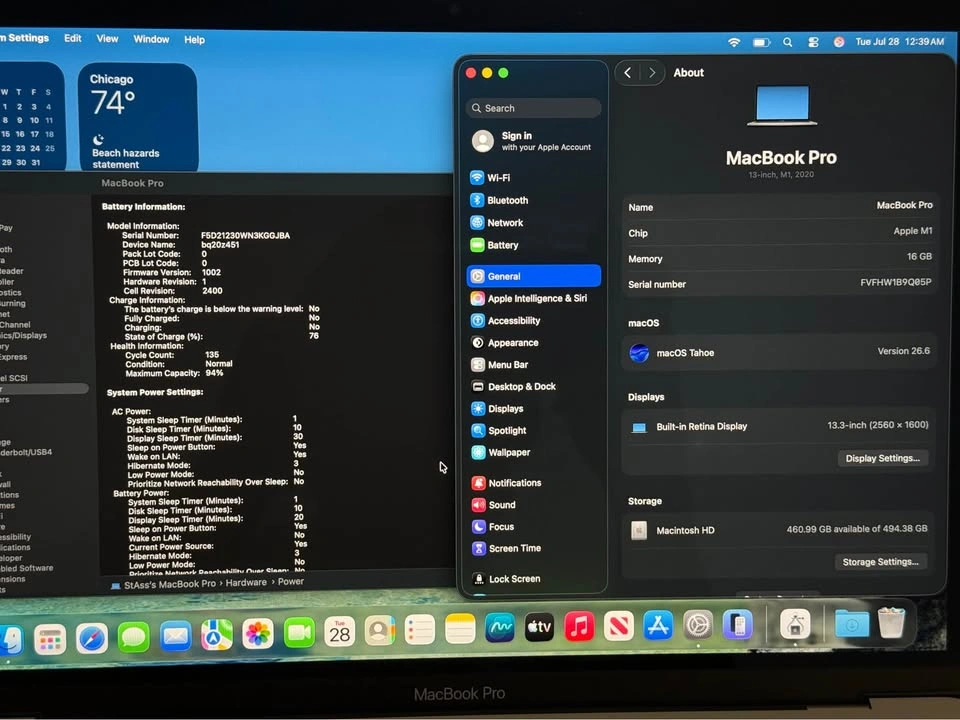Click Storage Settings… button
The image size is (960, 720).
(880, 561)
